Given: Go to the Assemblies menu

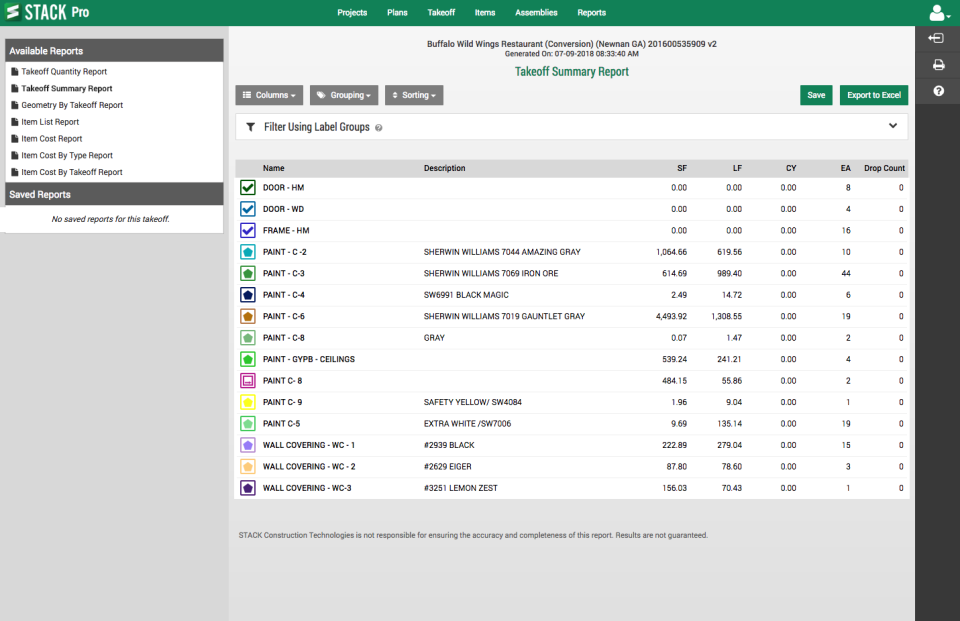Looking at the screenshot, I should tap(536, 13).
